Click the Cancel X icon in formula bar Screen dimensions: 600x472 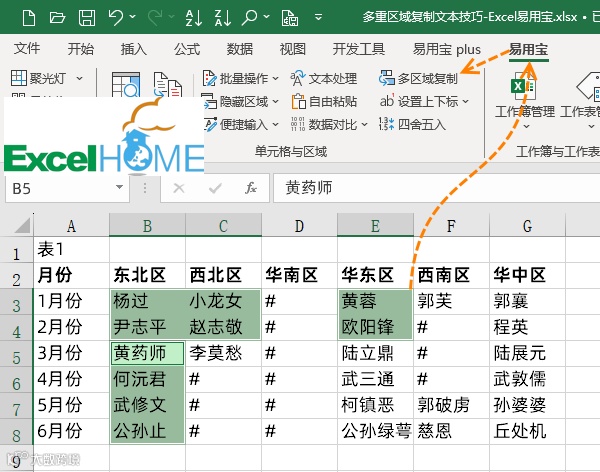(x=179, y=188)
